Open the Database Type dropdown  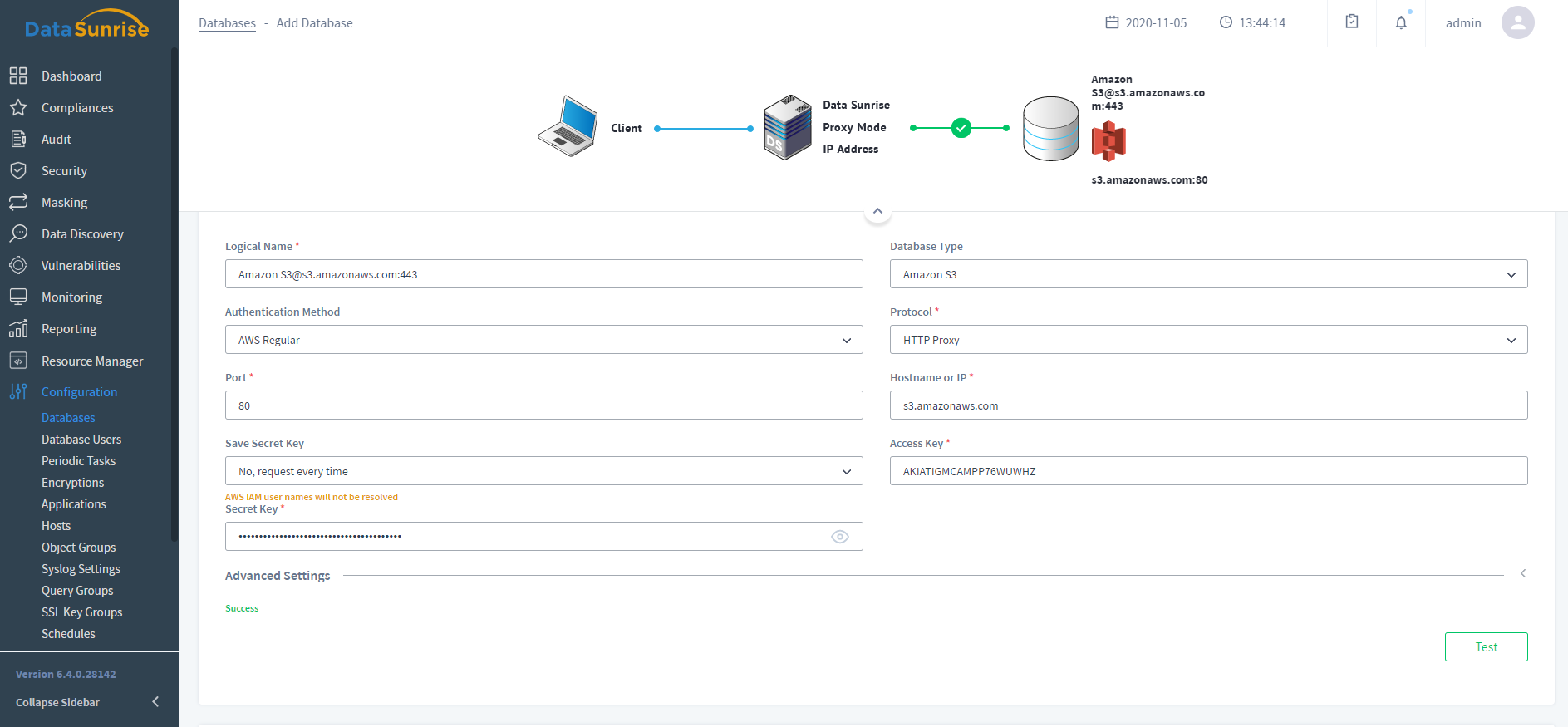click(x=1208, y=274)
